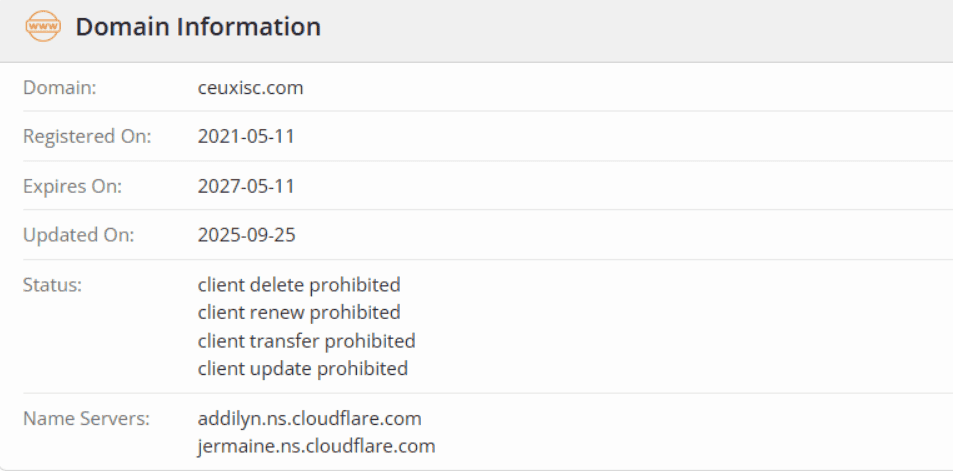The image size is (953, 471).
Task: Click the jermaine.ns.cloudflare.com name server
Action: pyautogui.click(x=316, y=446)
